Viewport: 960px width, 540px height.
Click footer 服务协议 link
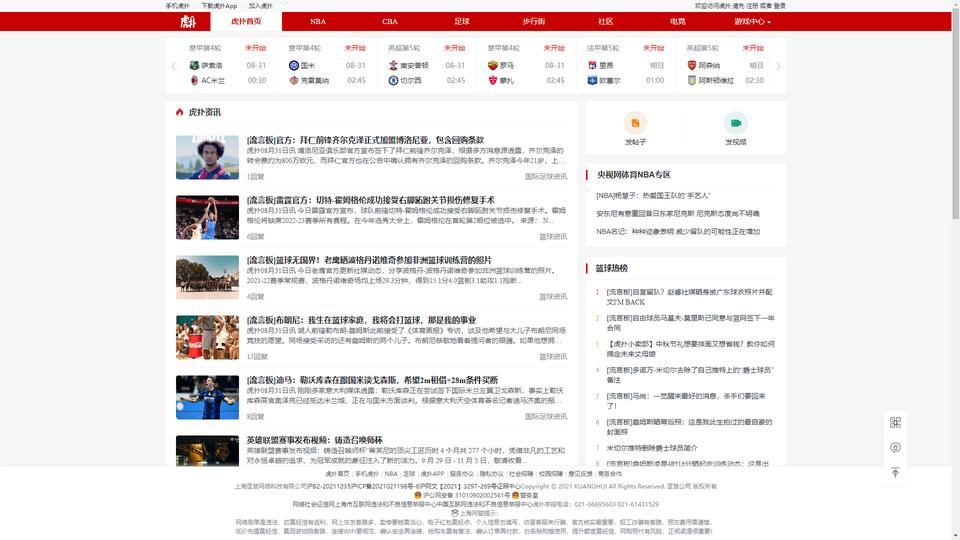click(x=462, y=474)
